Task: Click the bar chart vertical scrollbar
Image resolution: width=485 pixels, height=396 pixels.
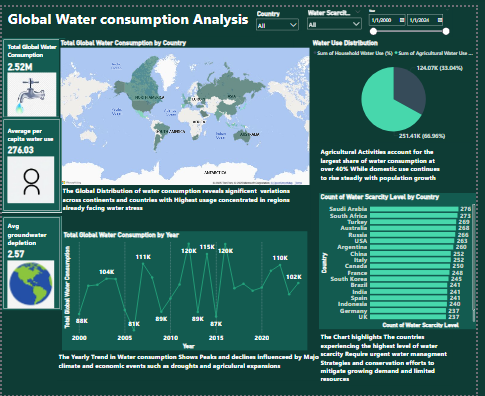Action: 474,263
